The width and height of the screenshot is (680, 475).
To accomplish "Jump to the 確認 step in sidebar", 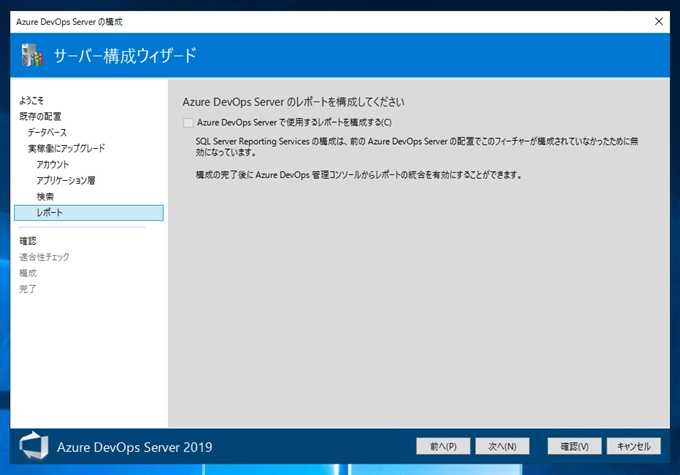I will click(x=28, y=241).
